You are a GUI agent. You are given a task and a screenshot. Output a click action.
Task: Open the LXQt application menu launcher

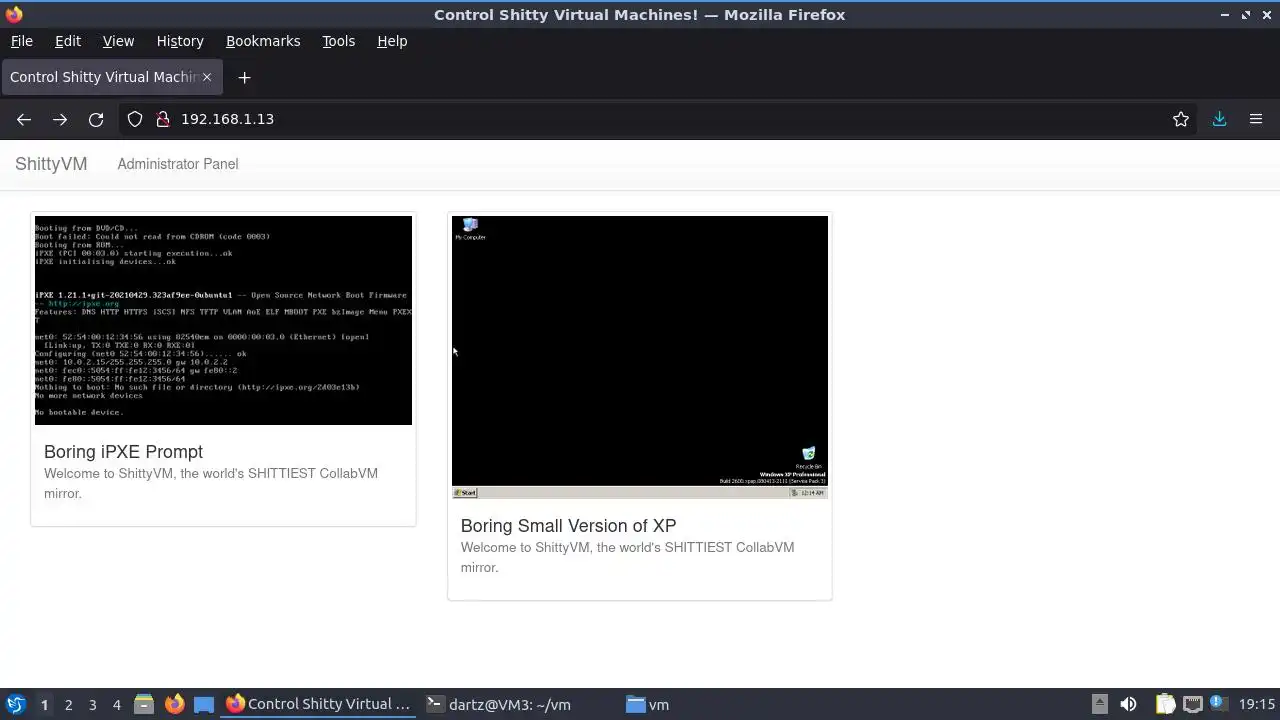tap(15, 704)
